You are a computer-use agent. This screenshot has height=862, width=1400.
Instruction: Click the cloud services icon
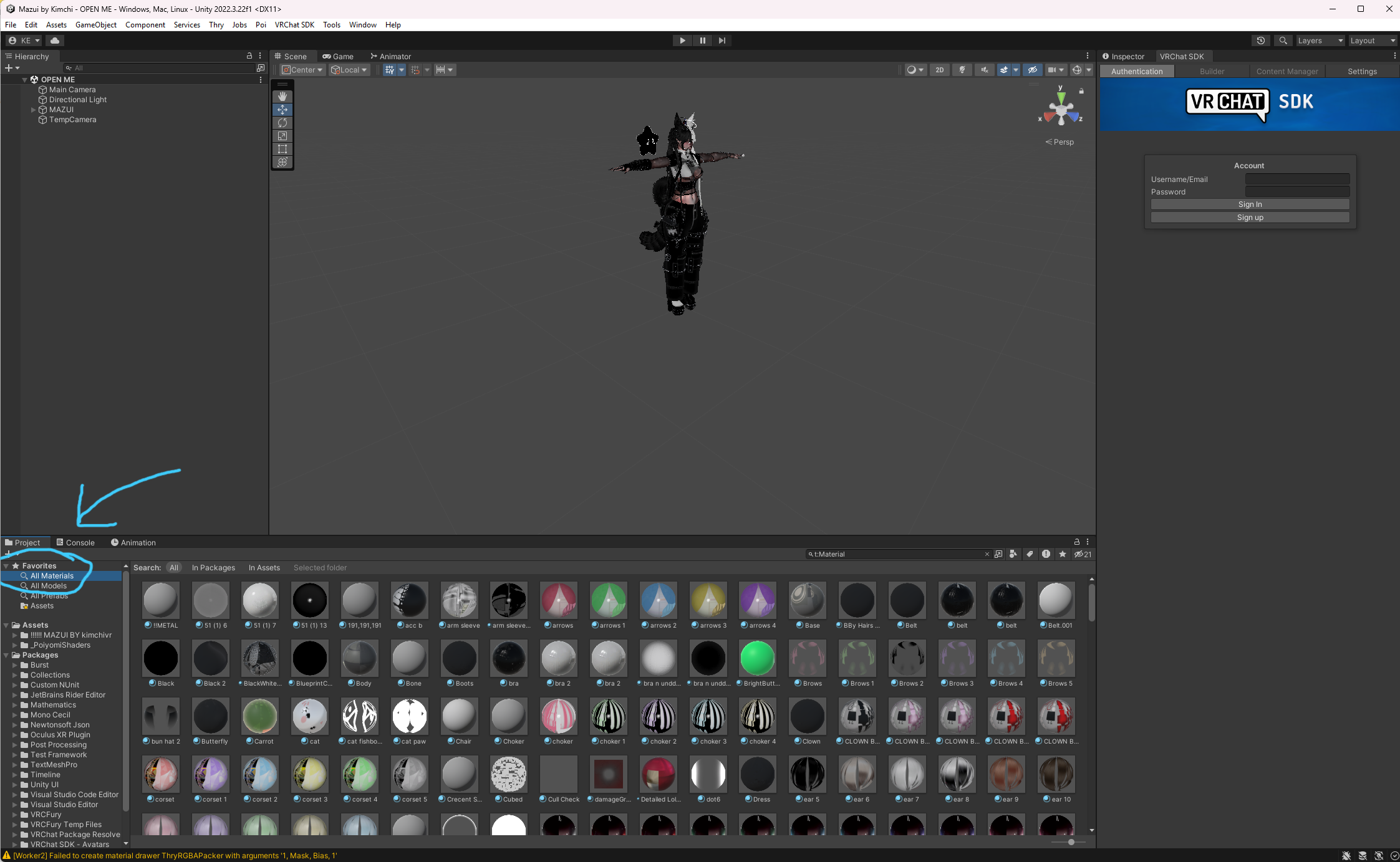[x=55, y=41]
